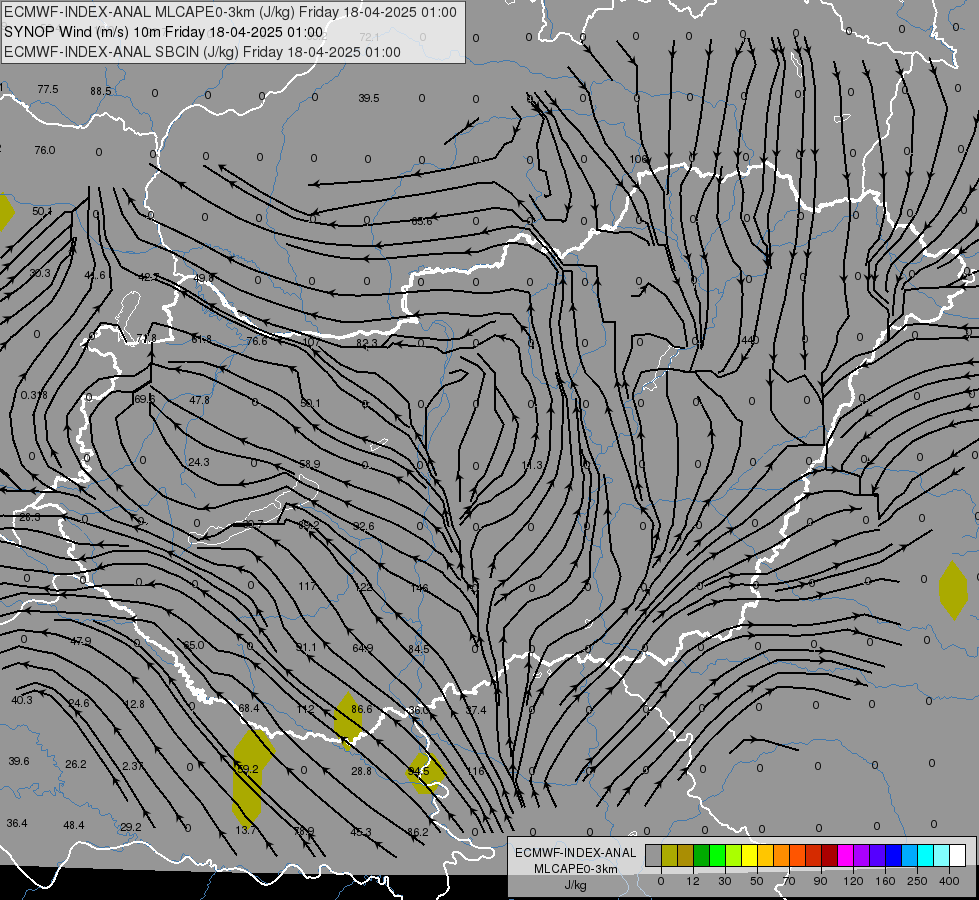Click the map value 65.6

421,221
